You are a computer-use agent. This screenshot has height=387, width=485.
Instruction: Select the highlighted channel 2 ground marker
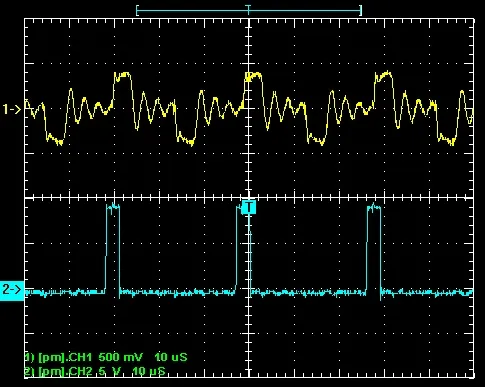coord(12,290)
